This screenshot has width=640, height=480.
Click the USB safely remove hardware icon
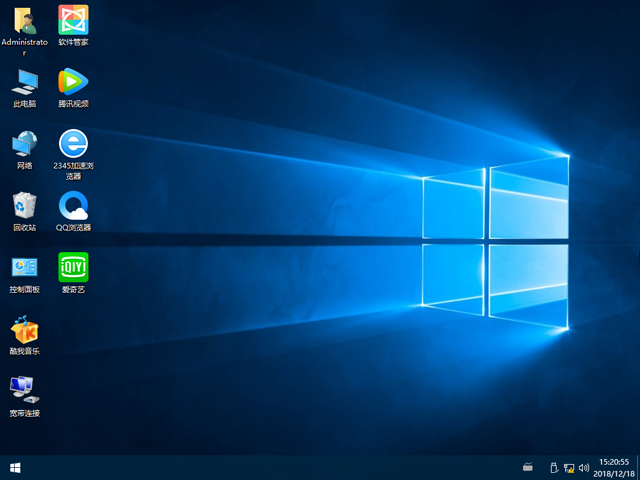pyautogui.click(x=553, y=467)
